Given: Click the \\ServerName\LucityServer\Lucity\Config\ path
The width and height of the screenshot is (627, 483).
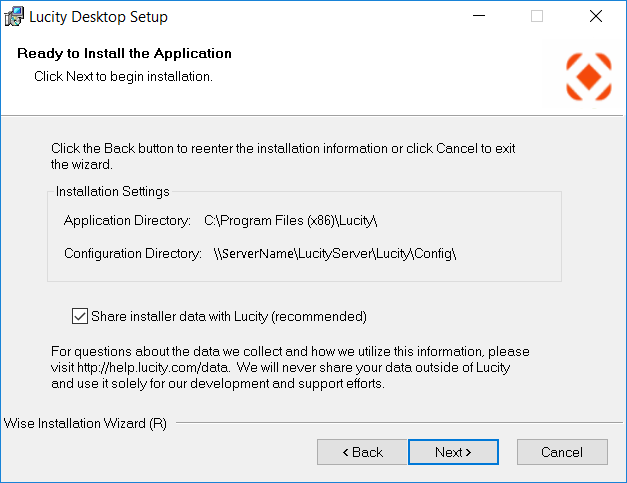Looking at the screenshot, I should (x=335, y=254).
